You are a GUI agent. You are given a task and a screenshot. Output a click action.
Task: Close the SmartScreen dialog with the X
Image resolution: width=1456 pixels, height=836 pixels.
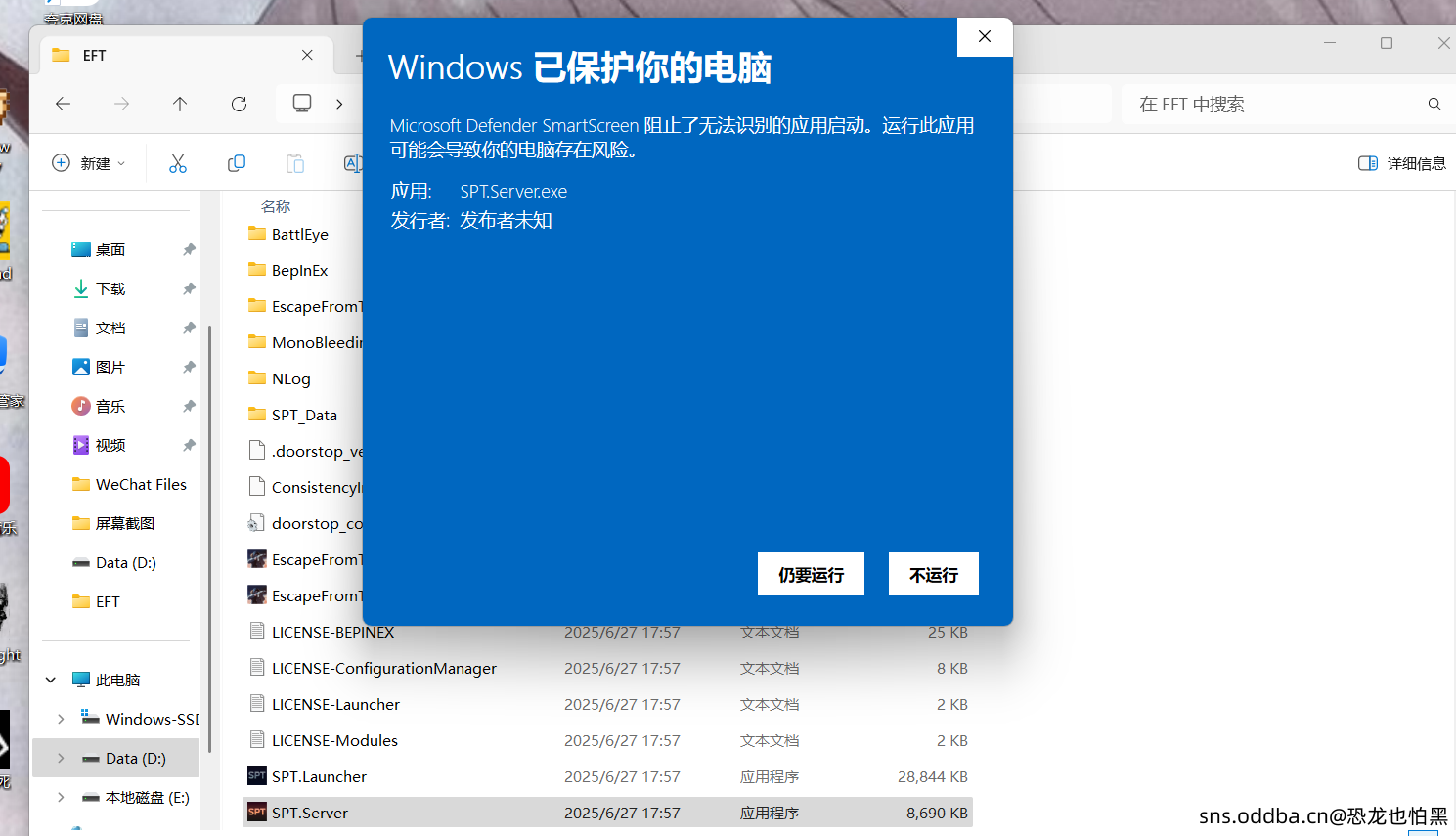tap(985, 36)
